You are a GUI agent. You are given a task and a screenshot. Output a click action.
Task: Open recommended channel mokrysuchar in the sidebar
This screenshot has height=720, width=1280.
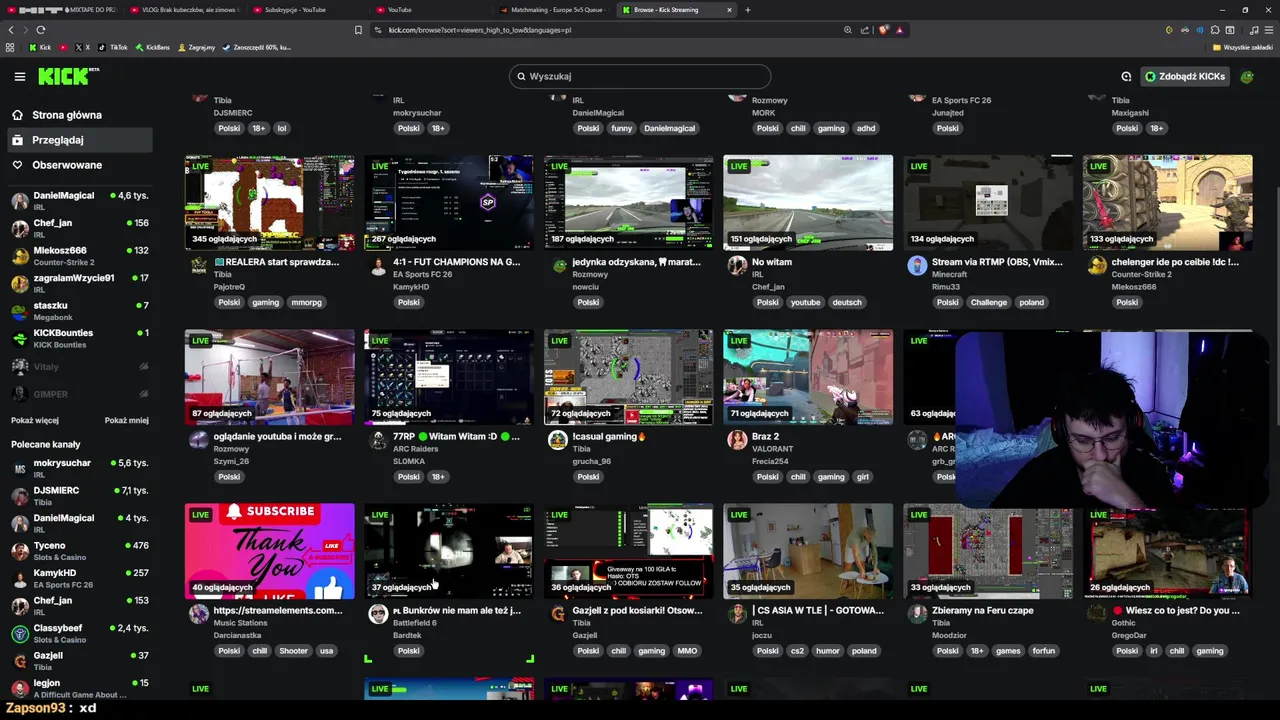79,468
